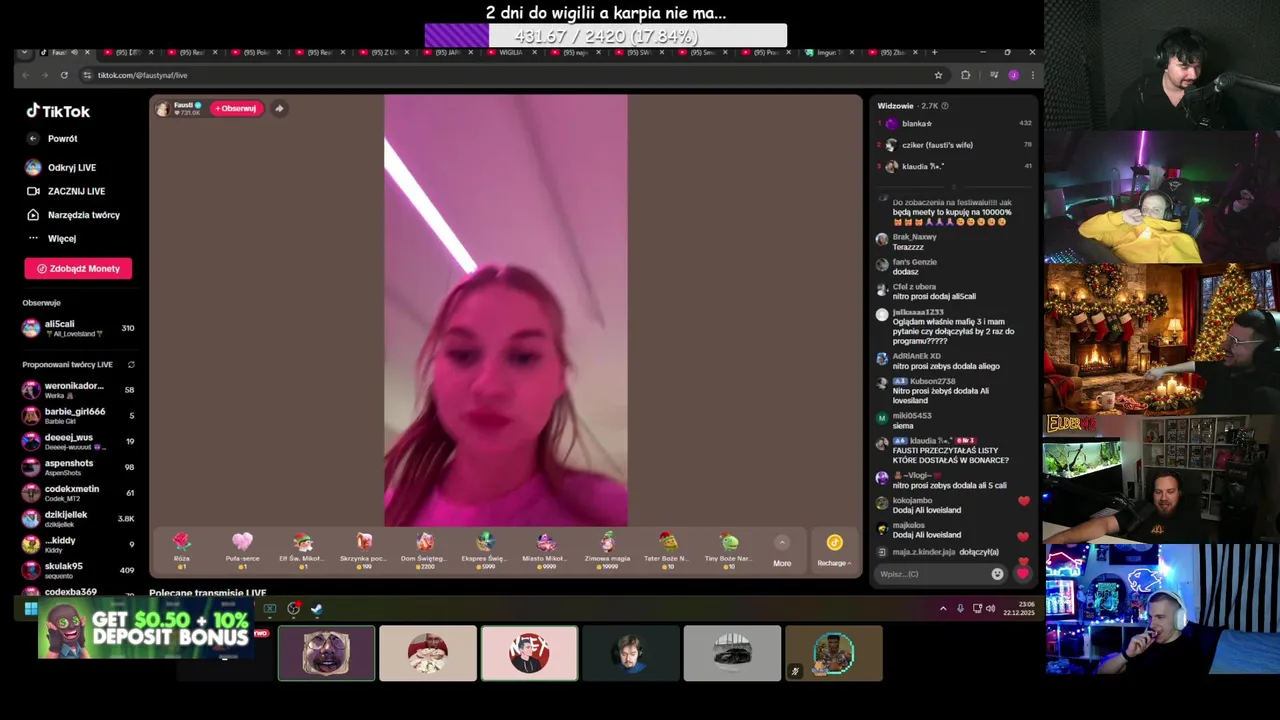Send the Ekspres Świę... gift
The height and width of the screenshot is (720, 1280).
[485, 551]
